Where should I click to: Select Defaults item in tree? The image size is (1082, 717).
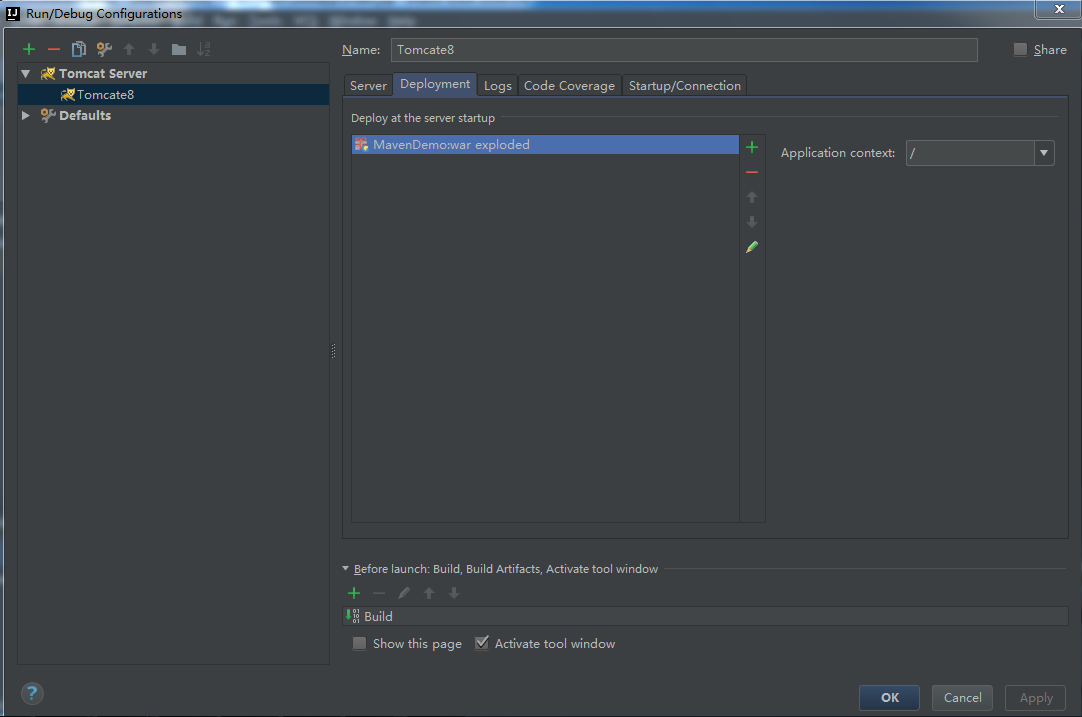(x=85, y=115)
